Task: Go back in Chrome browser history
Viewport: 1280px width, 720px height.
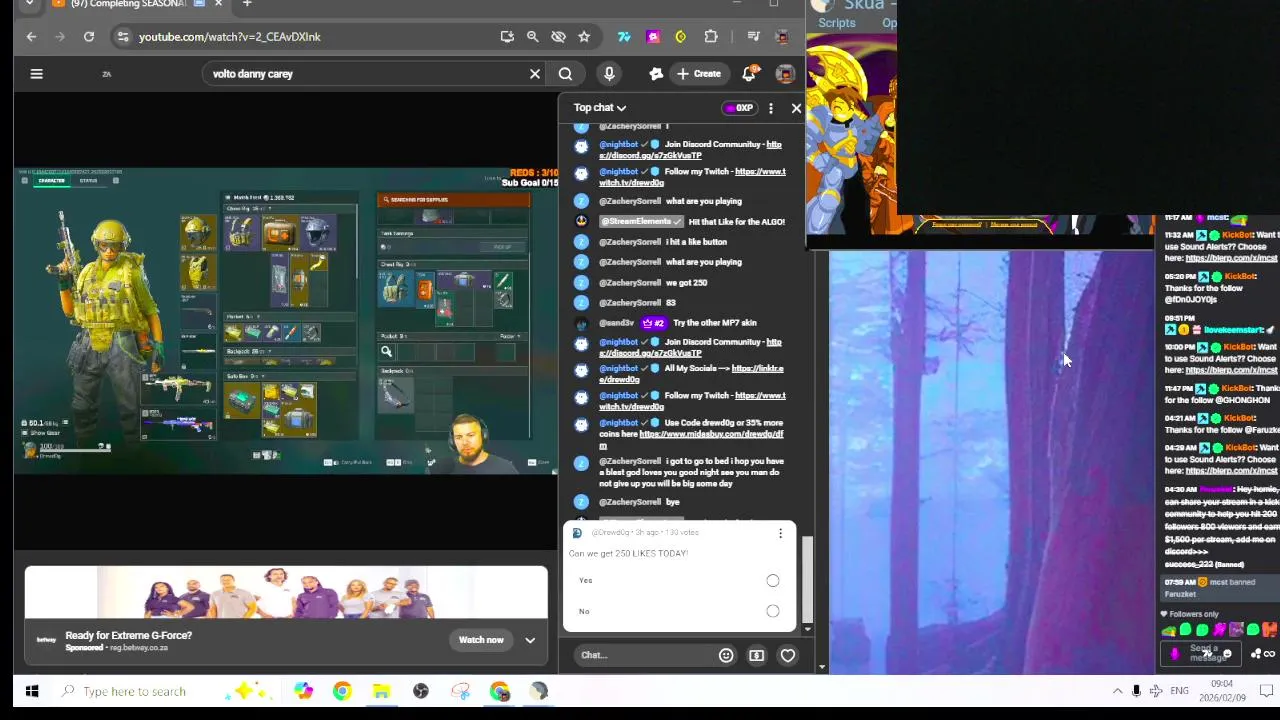Action: [31, 37]
